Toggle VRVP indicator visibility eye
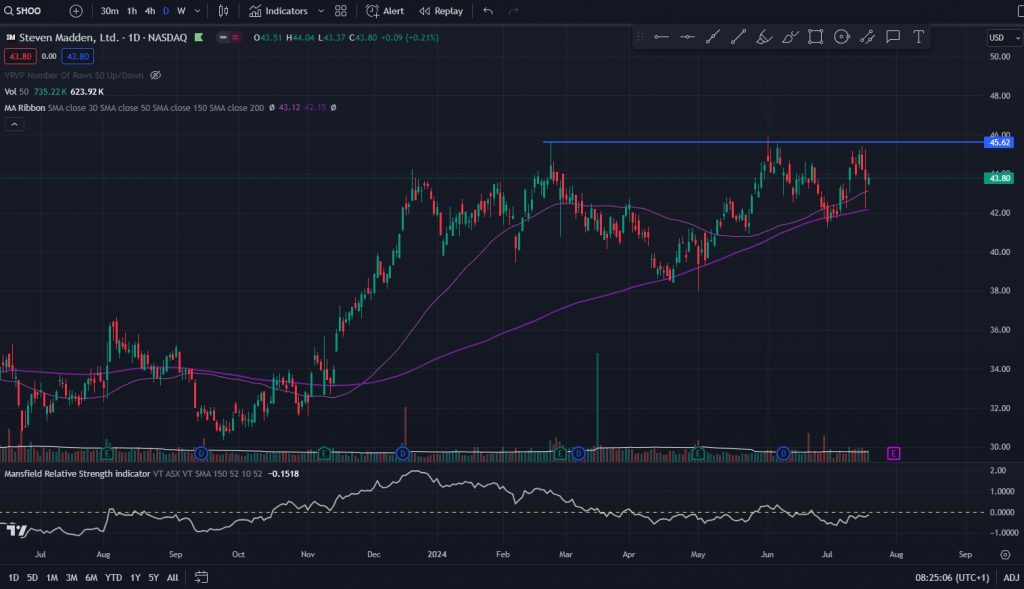1024x589 pixels. [x=155, y=75]
